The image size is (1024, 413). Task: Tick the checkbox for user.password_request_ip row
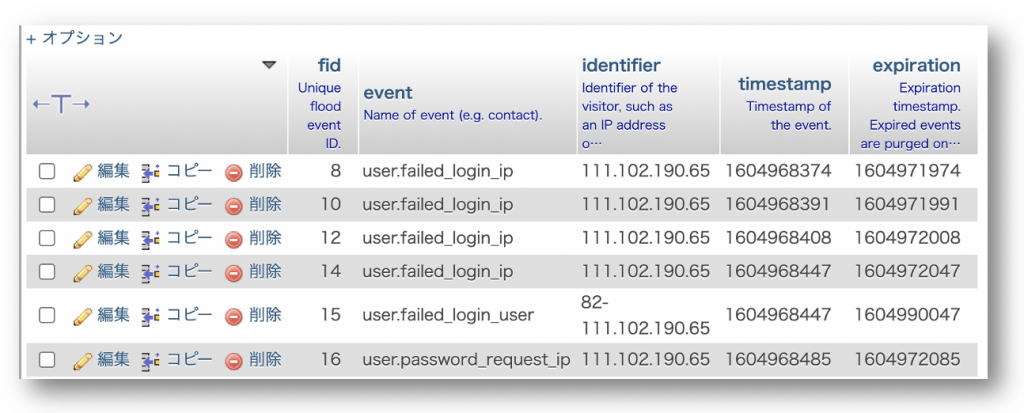pos(46,359)
